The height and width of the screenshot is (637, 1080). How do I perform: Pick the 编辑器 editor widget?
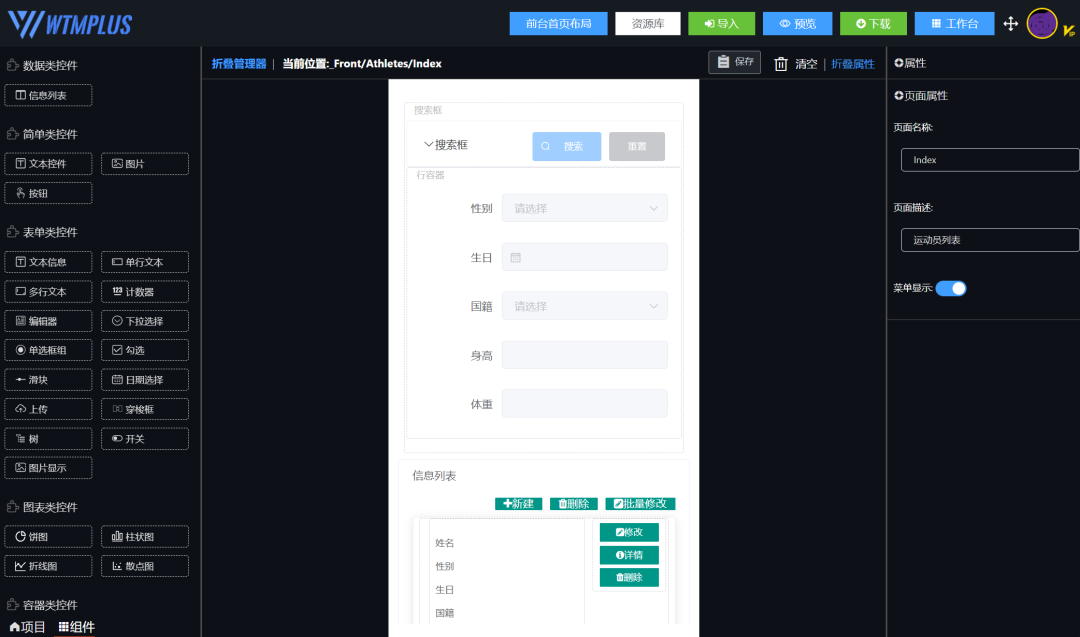pyautogui.click(x=48, y=320)
